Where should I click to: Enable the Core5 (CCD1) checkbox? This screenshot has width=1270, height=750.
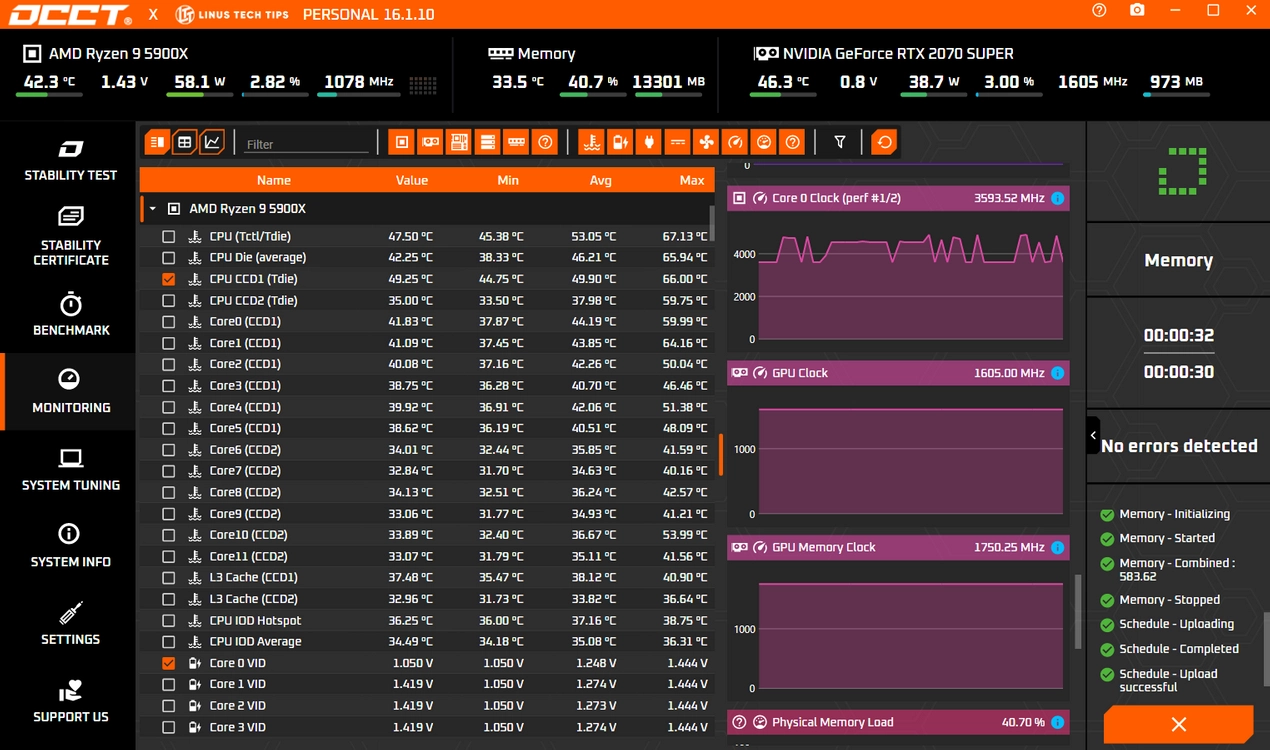click(168, 428)
